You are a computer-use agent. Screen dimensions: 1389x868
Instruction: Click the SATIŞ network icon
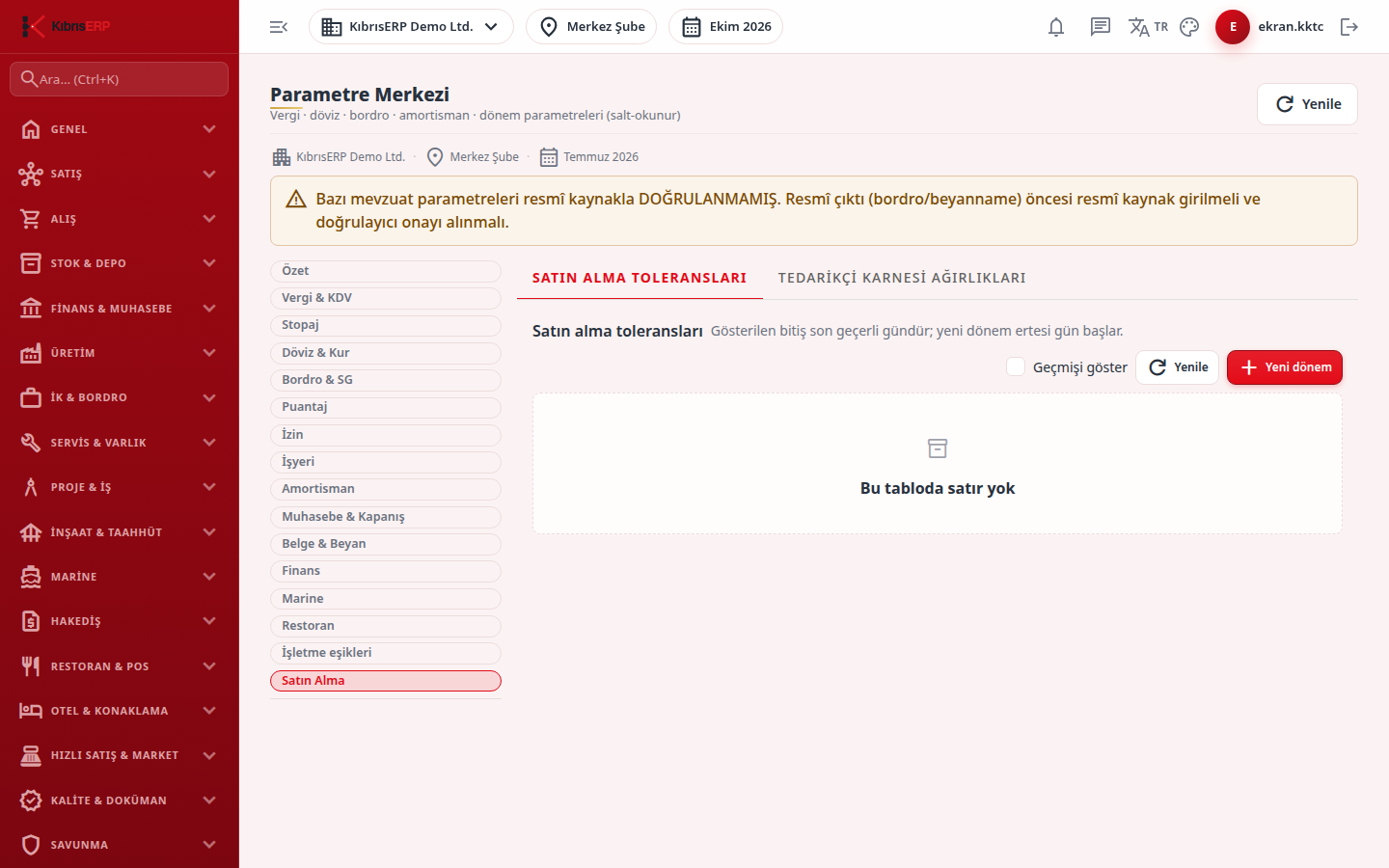click(x=31, y=174)
